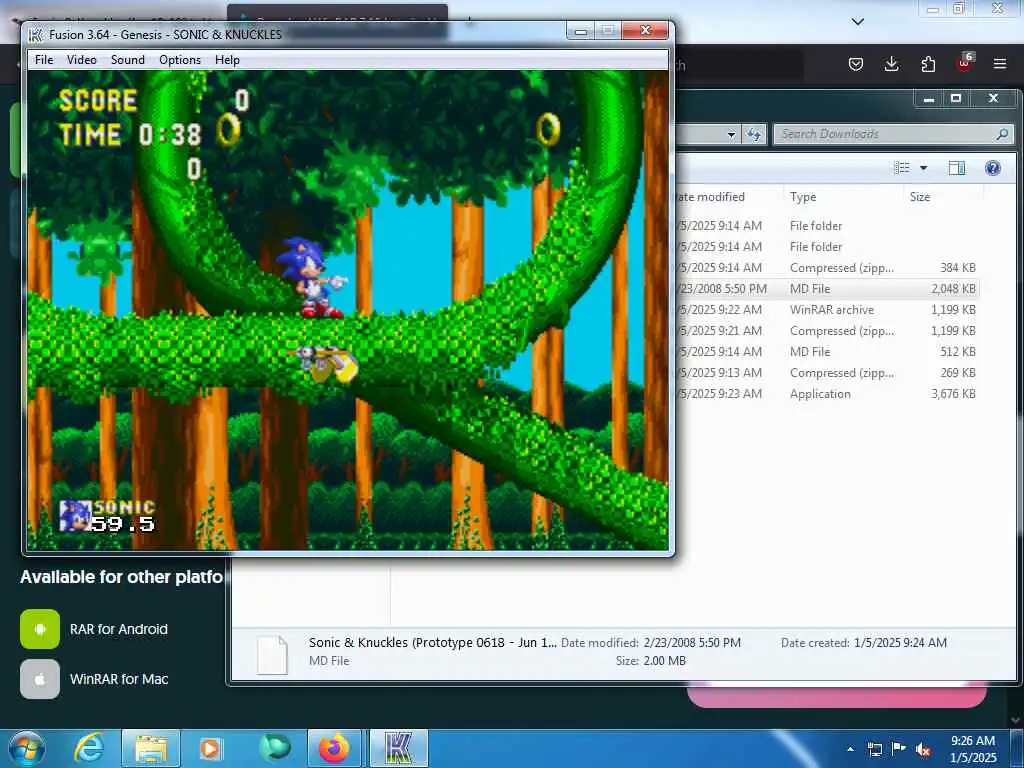Click the teal swirl taskbar icon
The height and width of the screenshot is (768, 1024).
coord(275,748)
